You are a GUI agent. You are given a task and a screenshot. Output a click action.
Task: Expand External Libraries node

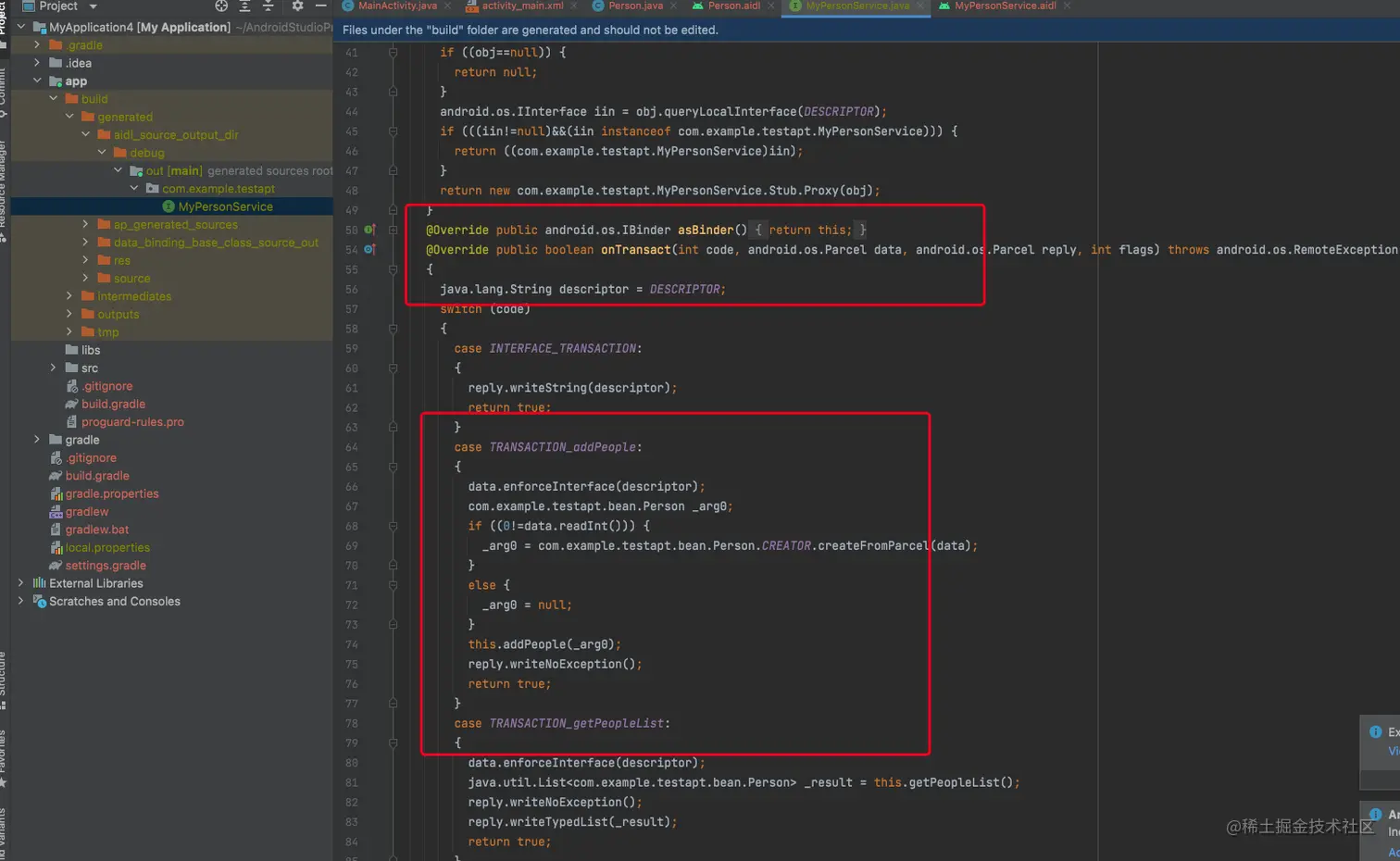[x=21, y=583]
